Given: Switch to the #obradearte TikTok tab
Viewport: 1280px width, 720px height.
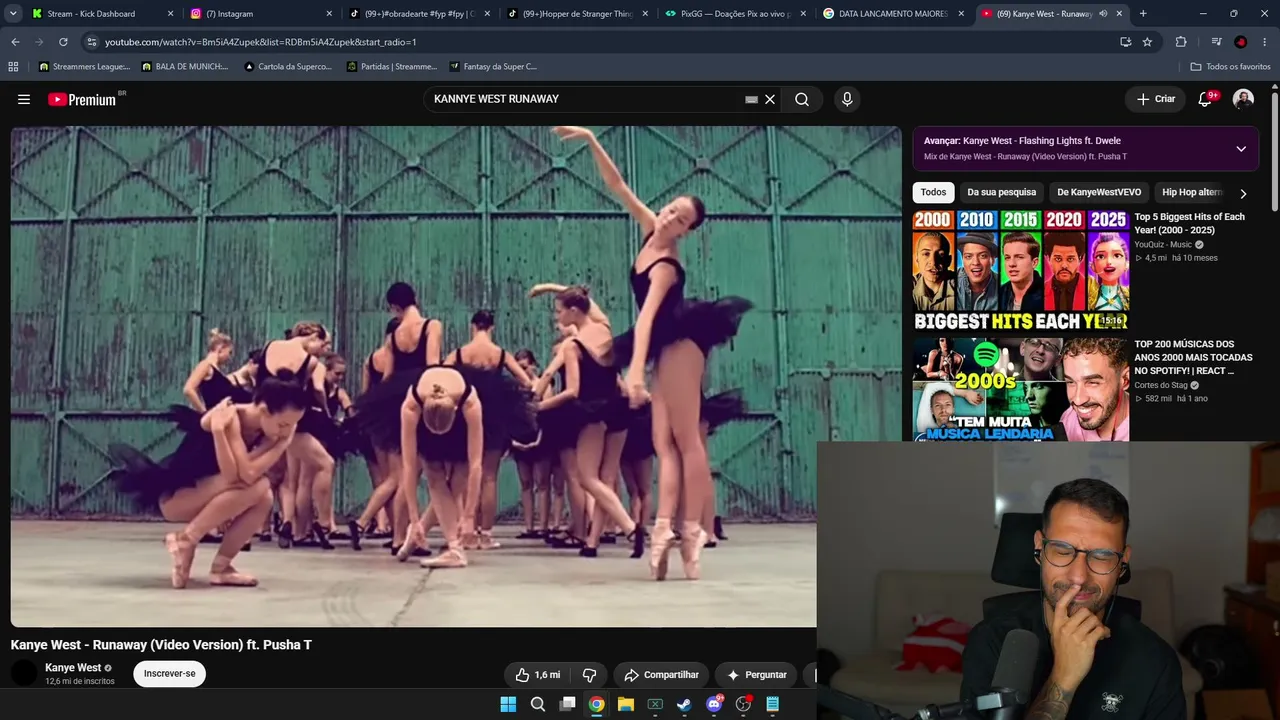Looking at the screenshot, I should pos(419,14).
